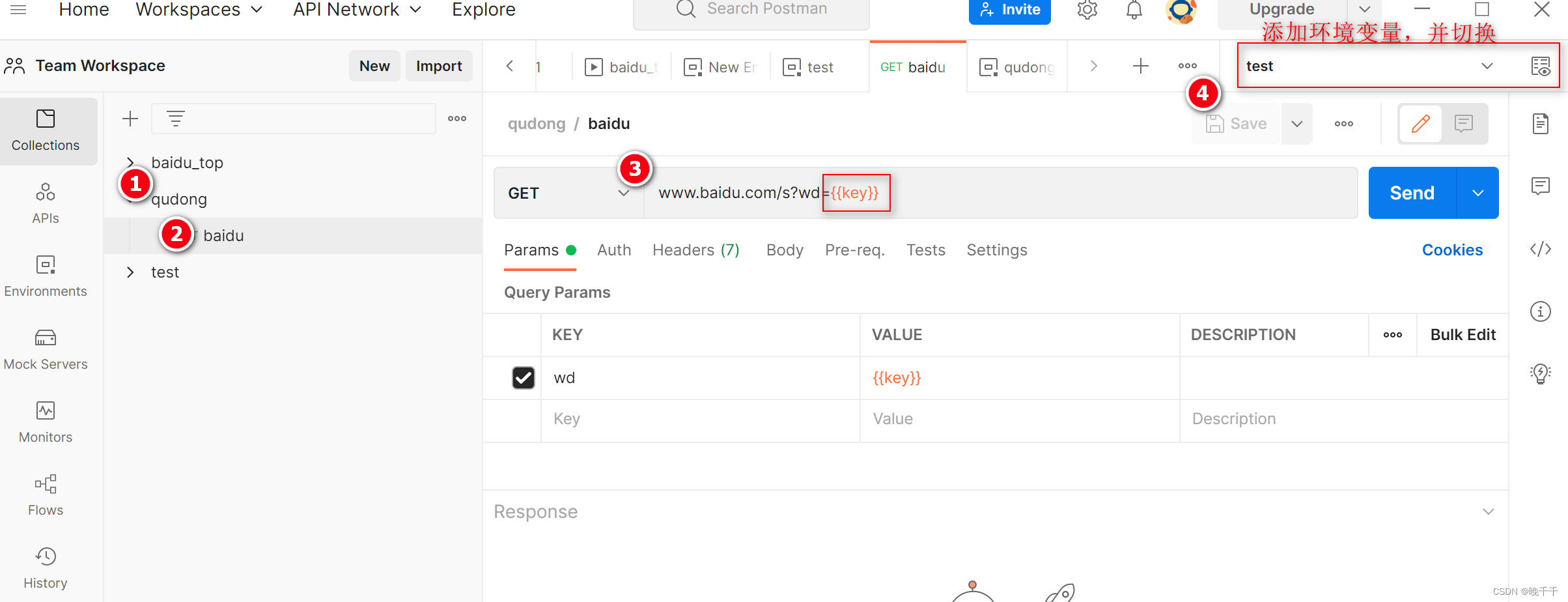
Task: Open the Flows sidebar panel
Action: coord(46,495)
